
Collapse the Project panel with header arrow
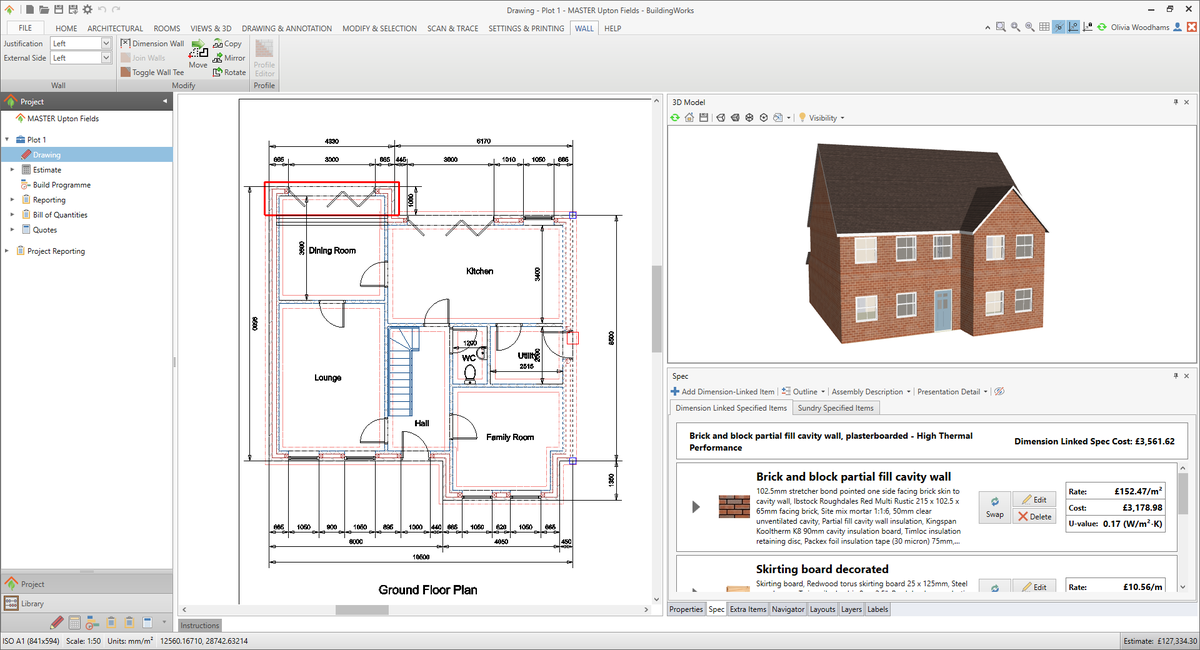164,102
